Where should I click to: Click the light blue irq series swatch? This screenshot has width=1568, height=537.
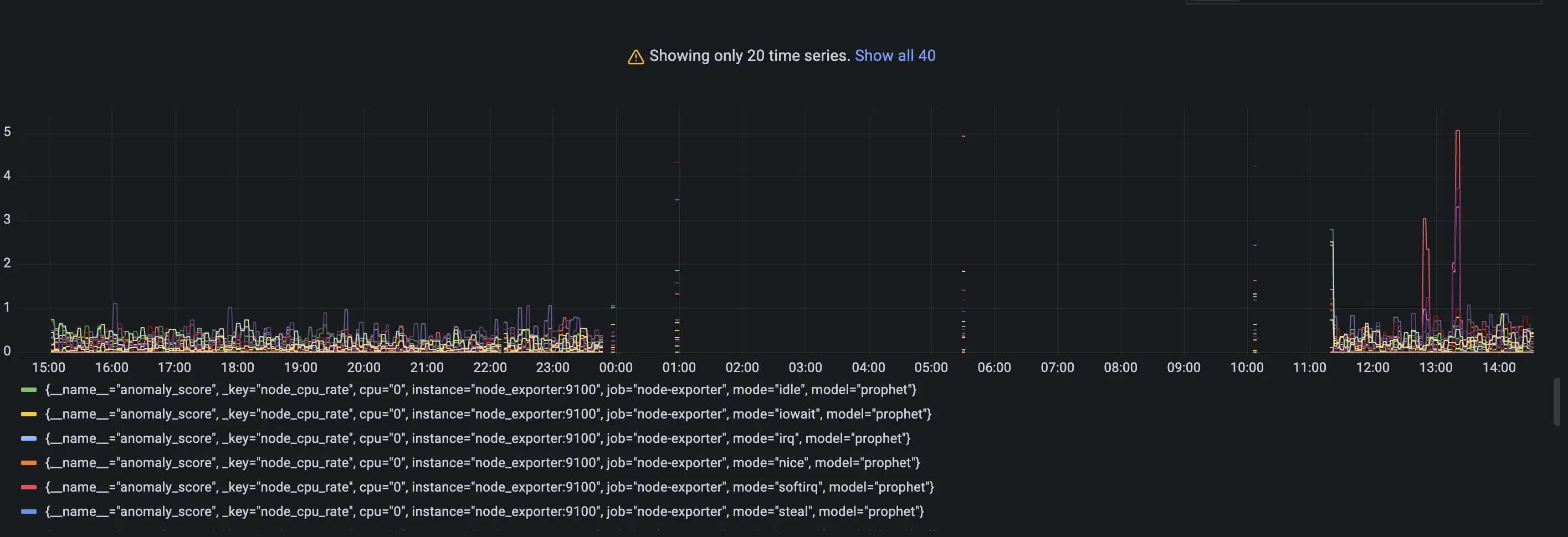pos(29,438)
